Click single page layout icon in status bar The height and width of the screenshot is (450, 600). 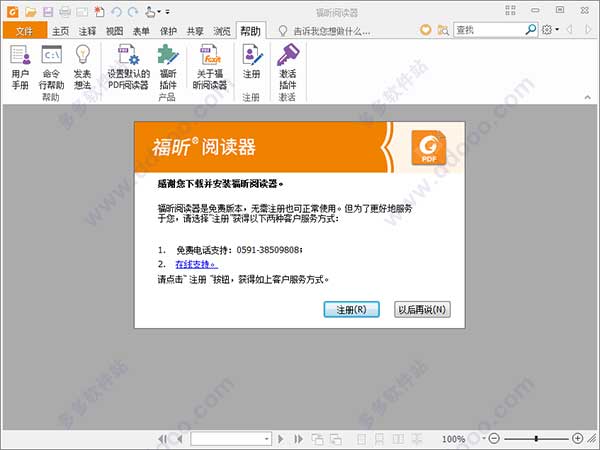click(x=361, y=439)
